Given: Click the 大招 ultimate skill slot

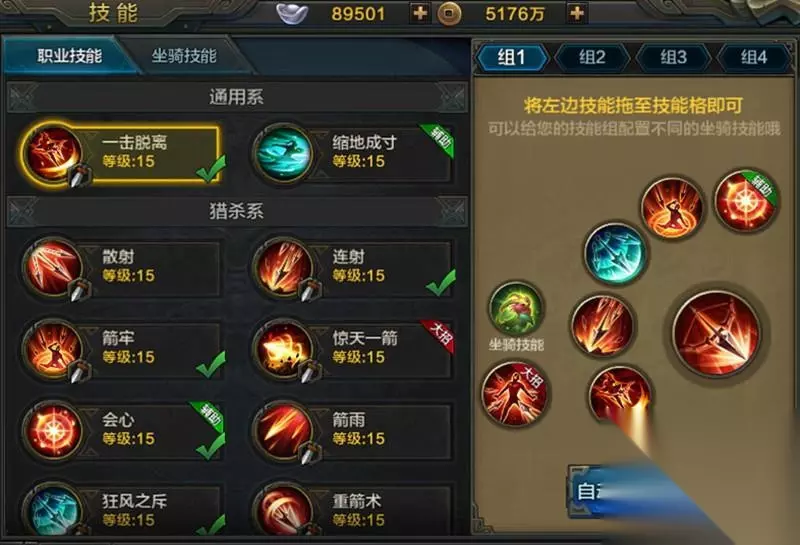Looking at the screenshot, I should (x=514, y=394).
